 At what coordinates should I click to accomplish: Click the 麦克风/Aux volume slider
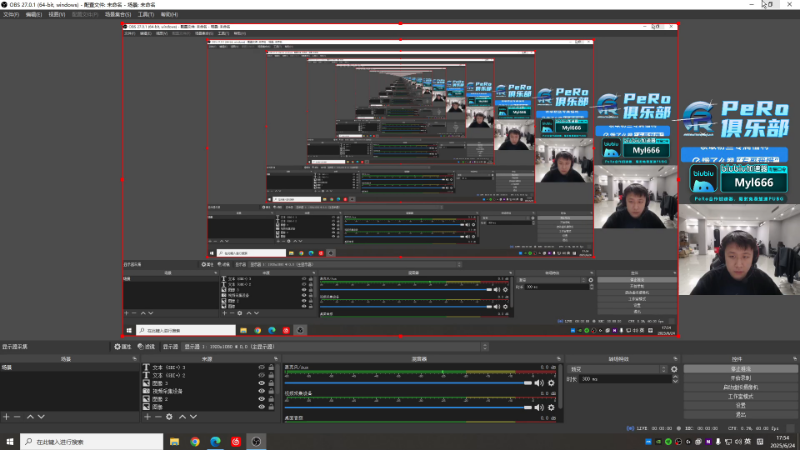(408, 383)
